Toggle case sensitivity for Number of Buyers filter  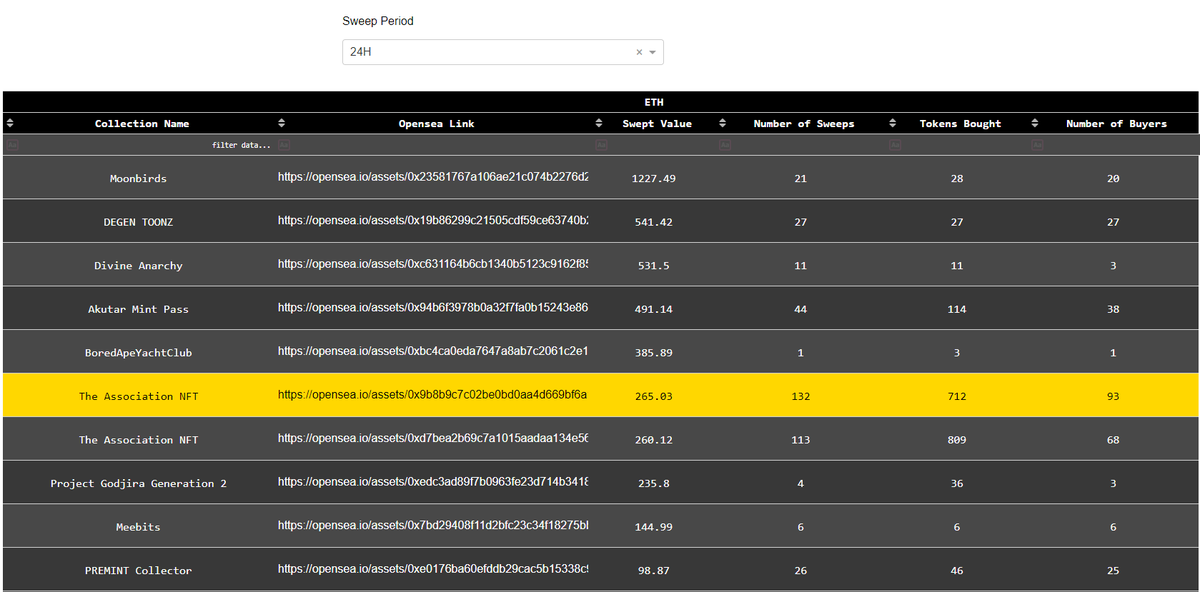1037,145
